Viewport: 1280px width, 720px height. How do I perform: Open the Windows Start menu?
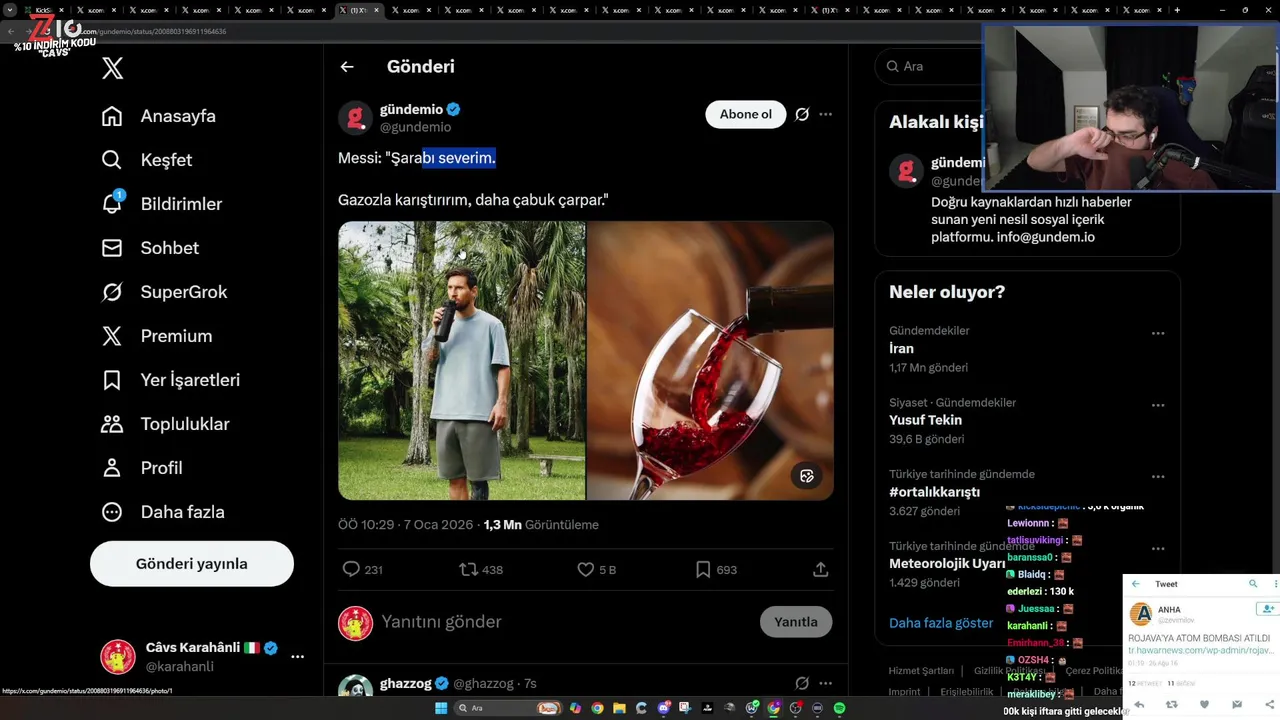tap(441, 708)
